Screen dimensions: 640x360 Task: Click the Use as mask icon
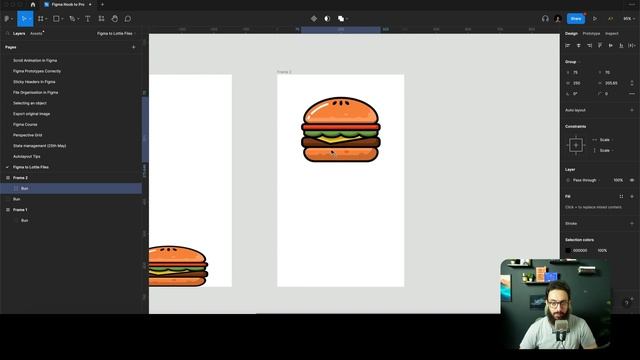pos(327,19)
